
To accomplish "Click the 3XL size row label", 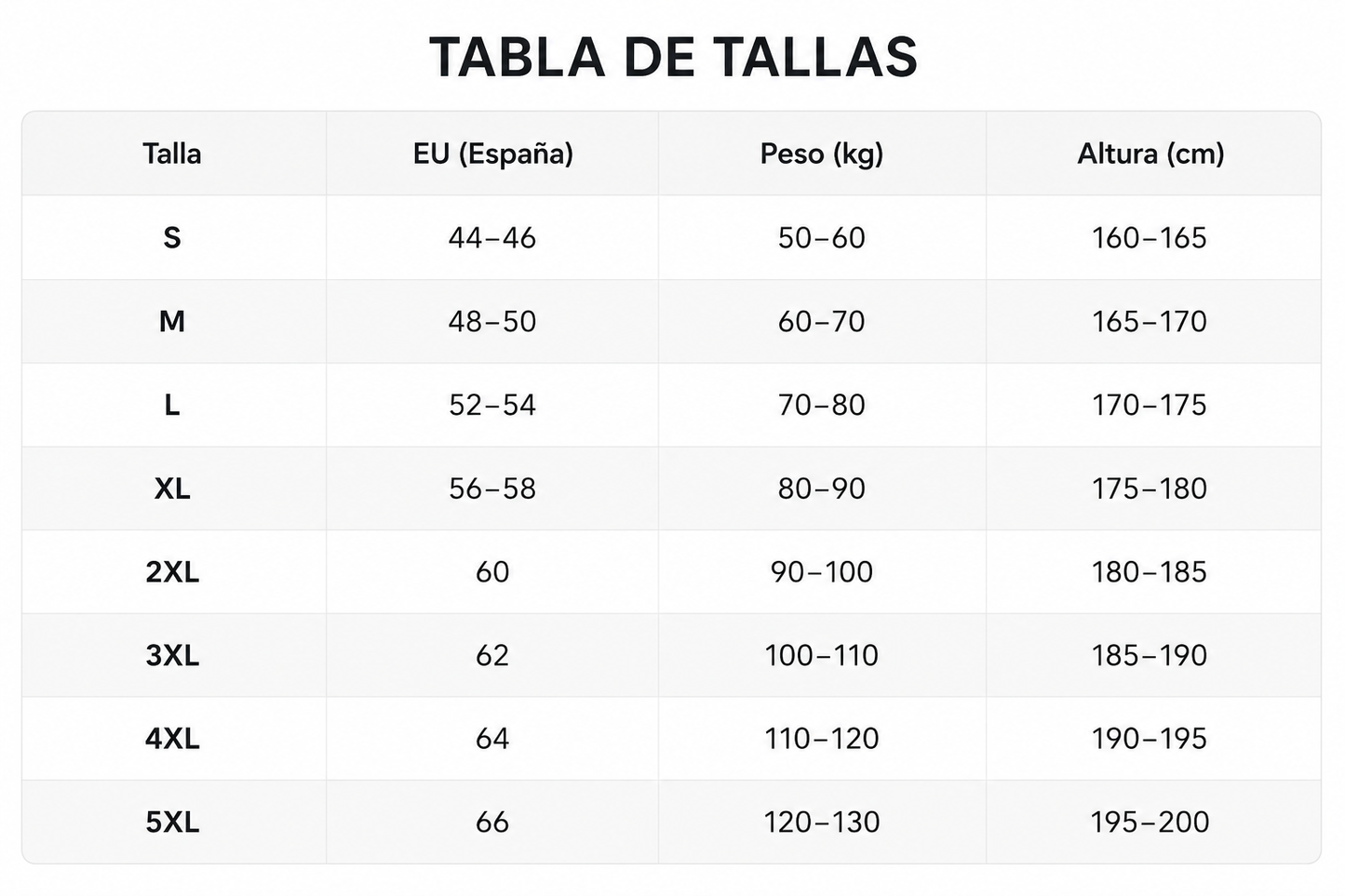I will pyautogui.click(x=172, y=655).
